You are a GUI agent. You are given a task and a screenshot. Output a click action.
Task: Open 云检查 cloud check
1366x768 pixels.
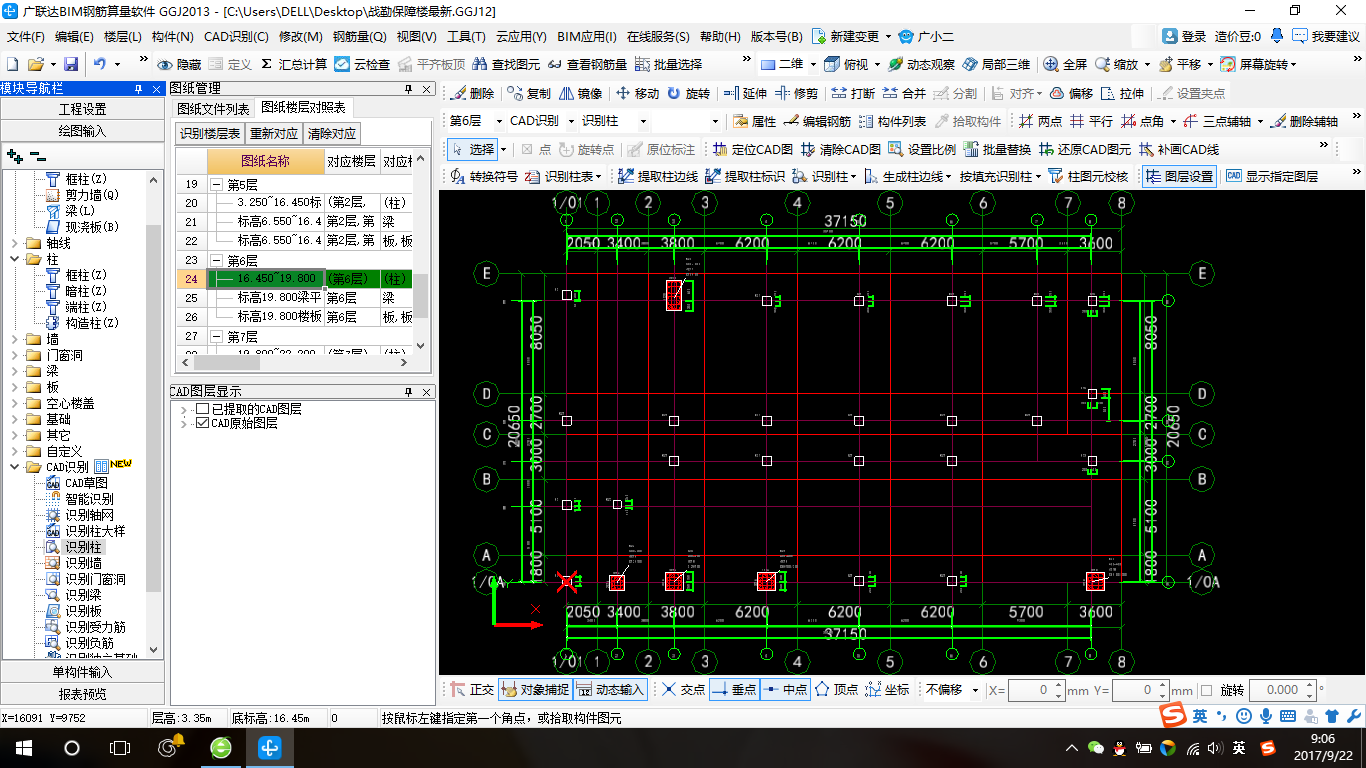click(362, 64)
